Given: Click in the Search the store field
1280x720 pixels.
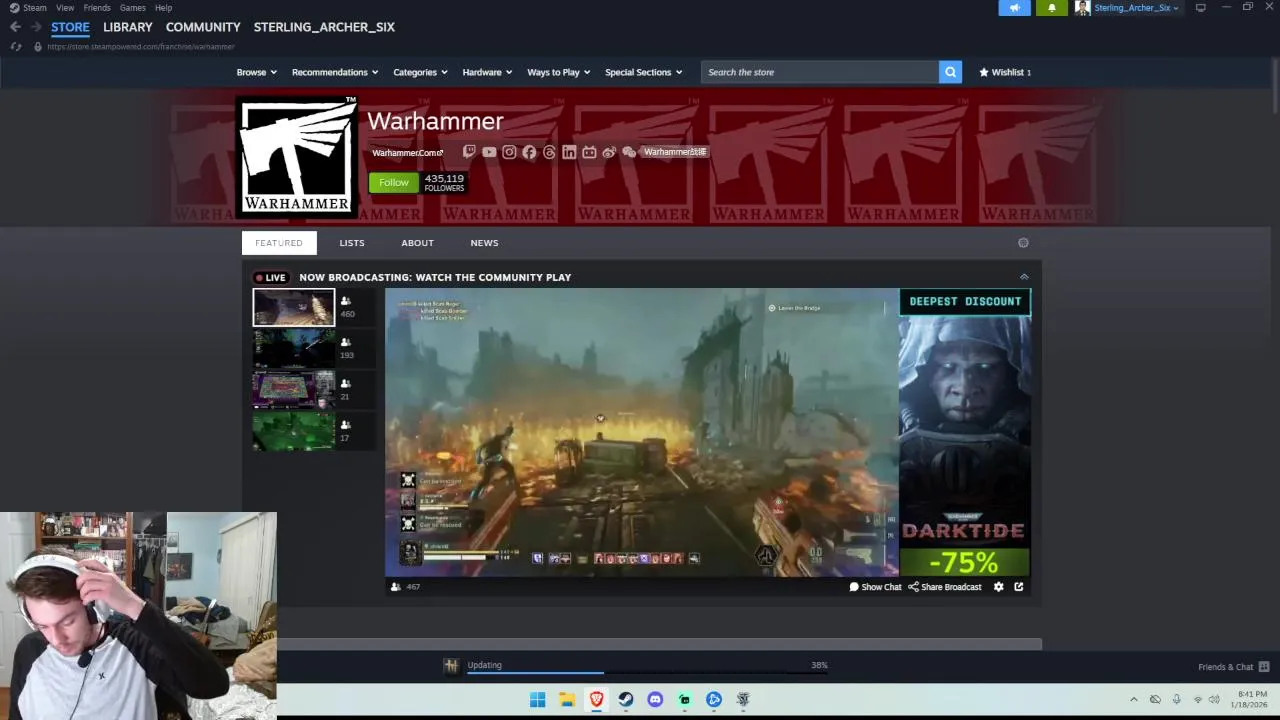Looking at the screenshot, I should point(820,72).
